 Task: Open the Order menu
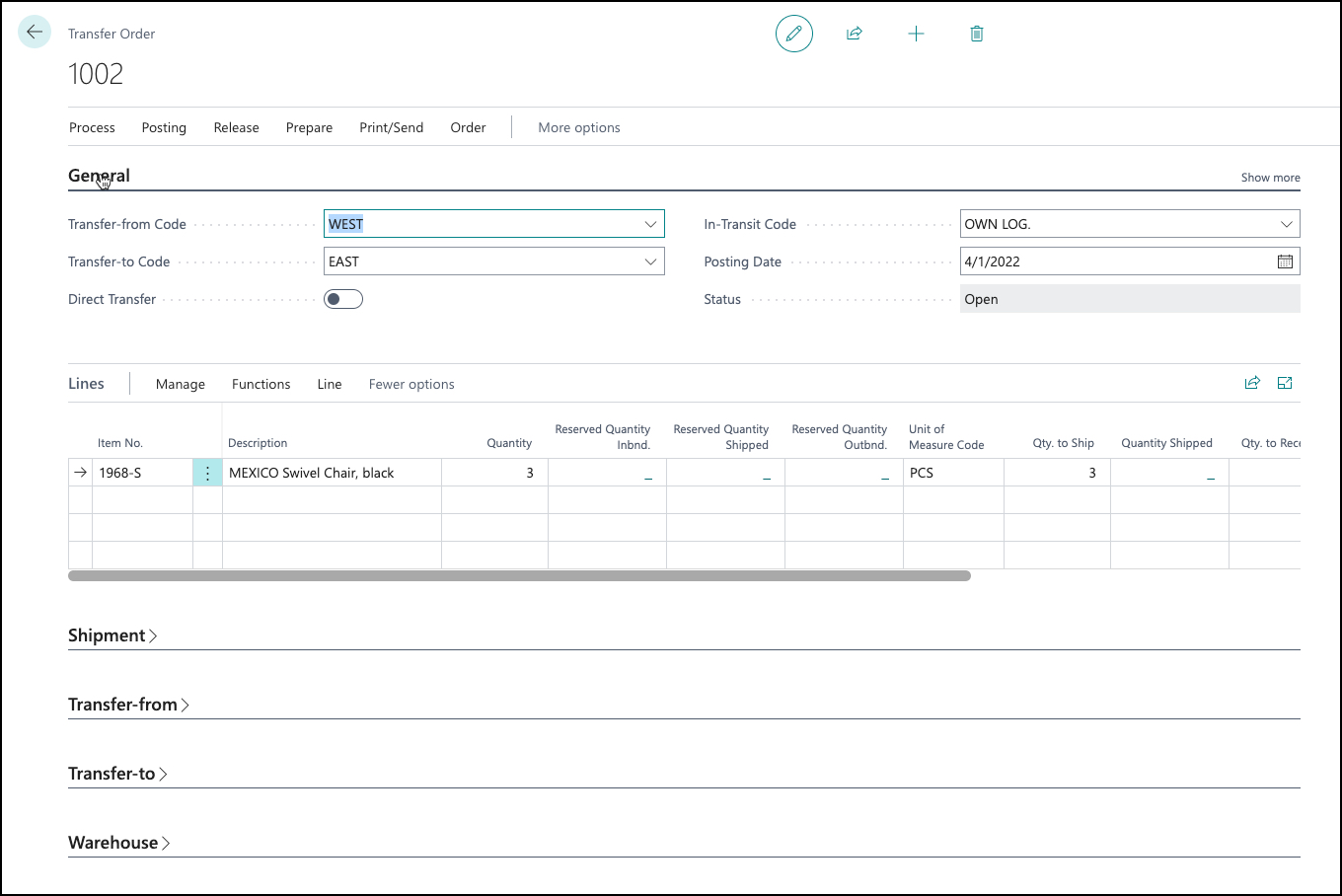(x=468, y=127)
